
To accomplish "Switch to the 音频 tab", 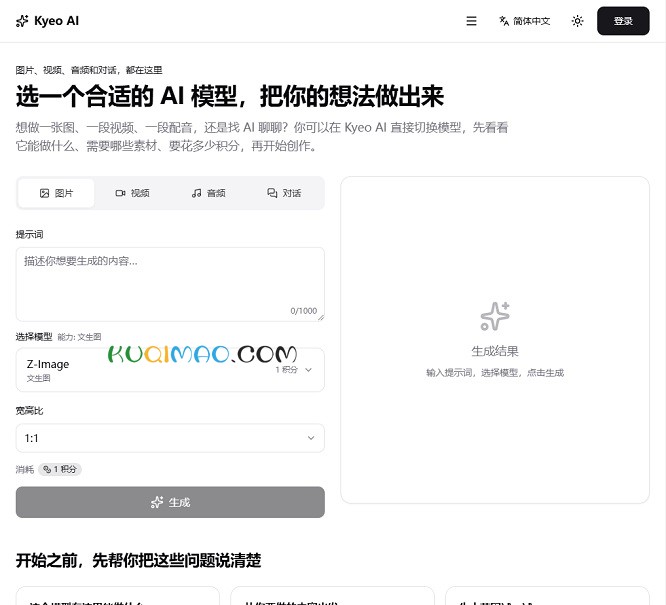I will (208, 193).
